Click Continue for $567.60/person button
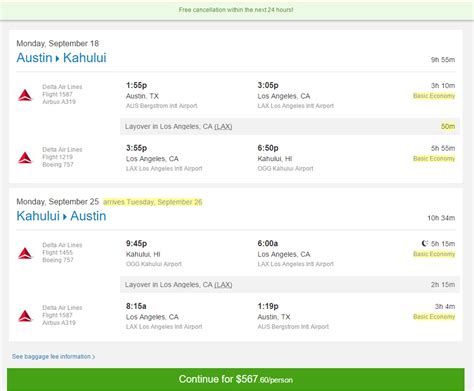Image resolution: width=474 pixels, height=391 pixels. (x=235, y=379)
